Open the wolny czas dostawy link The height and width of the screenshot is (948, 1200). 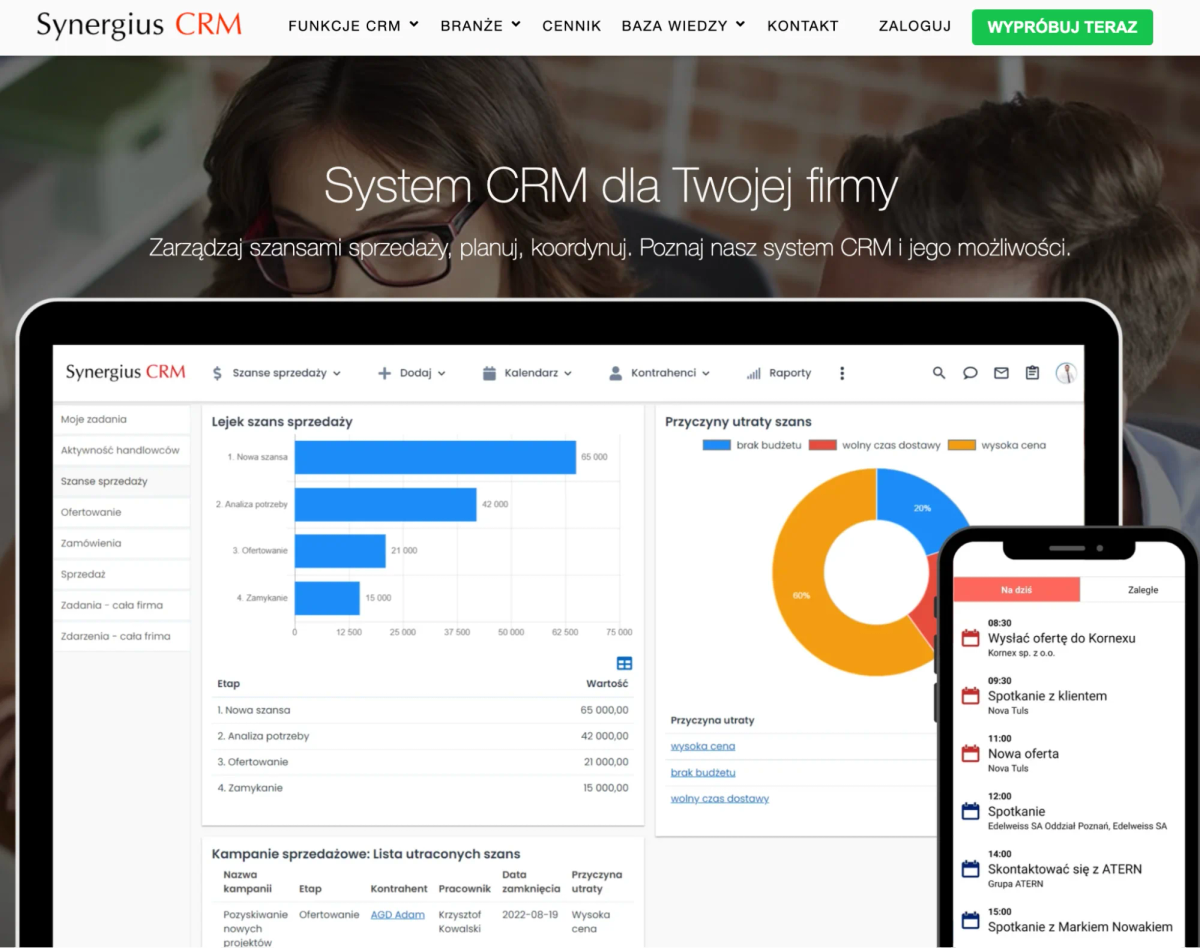(720, 798)
